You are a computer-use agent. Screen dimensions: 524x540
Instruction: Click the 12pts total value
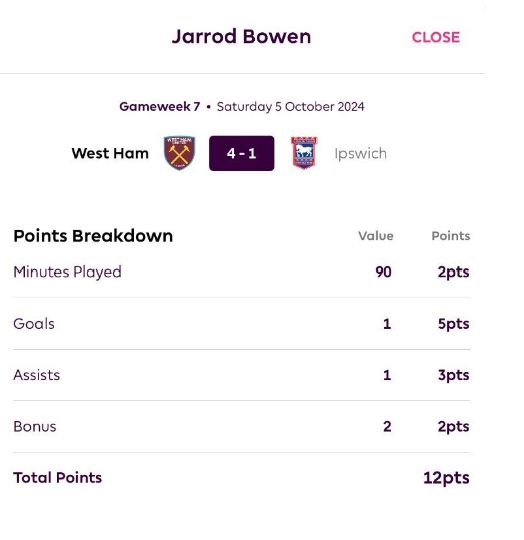click(x=446, y=478)
